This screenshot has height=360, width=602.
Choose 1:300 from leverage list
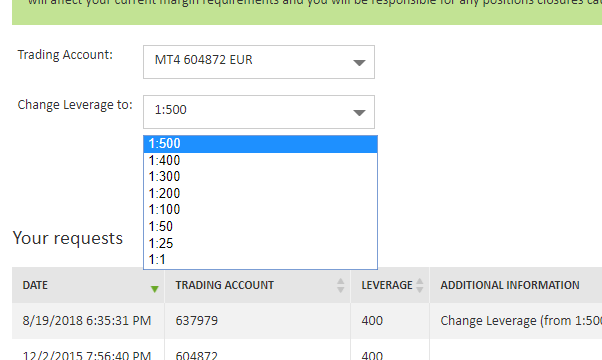pyautogui.click(x=260, y=177)
